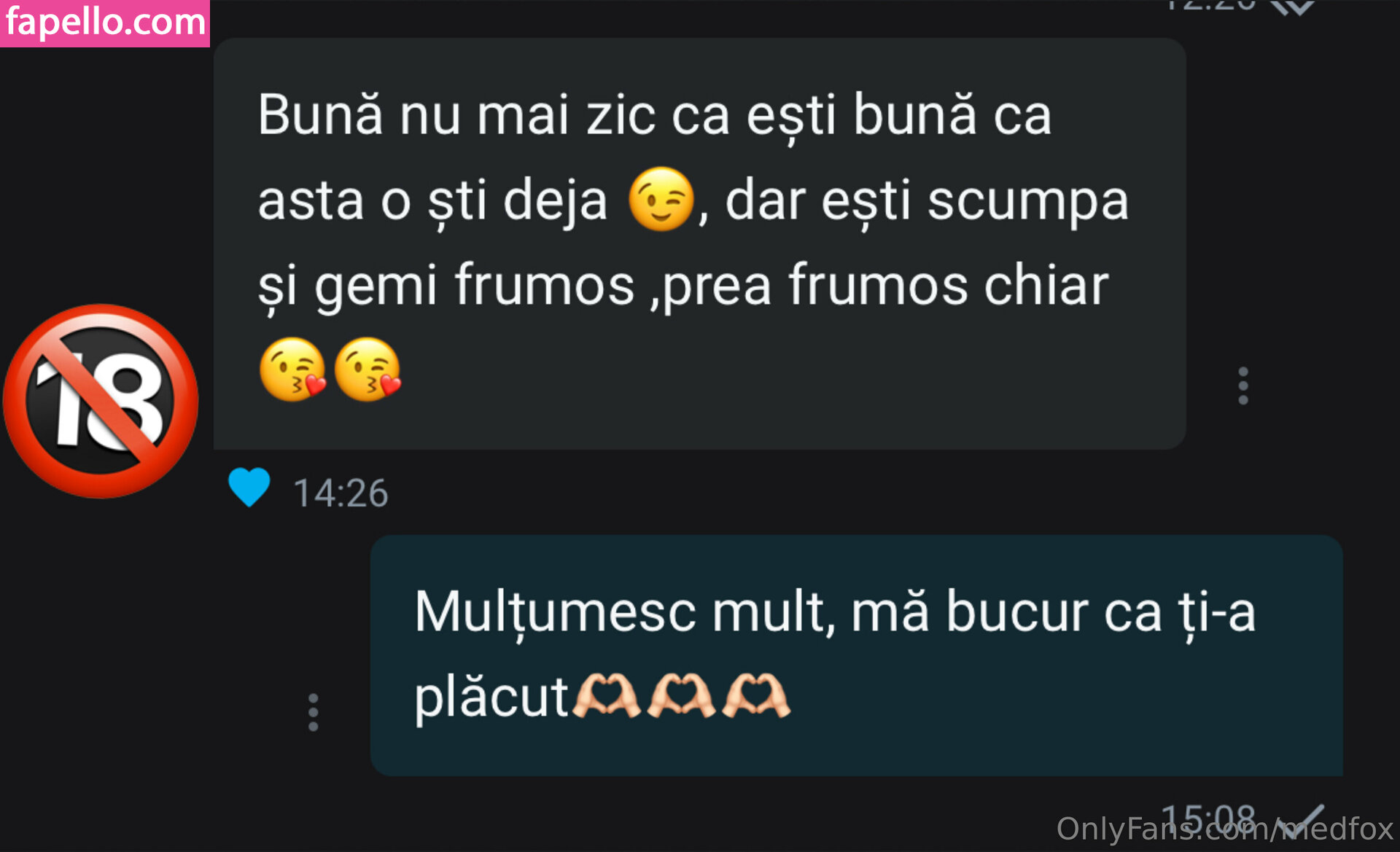This screenshot has height=852, width=1400.
Task: Click the 14:26 message timestamp
Action: click(x=341, y=493)
